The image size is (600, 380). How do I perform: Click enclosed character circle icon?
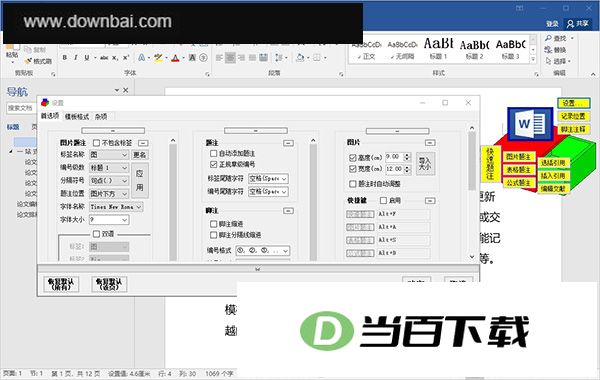204,58
